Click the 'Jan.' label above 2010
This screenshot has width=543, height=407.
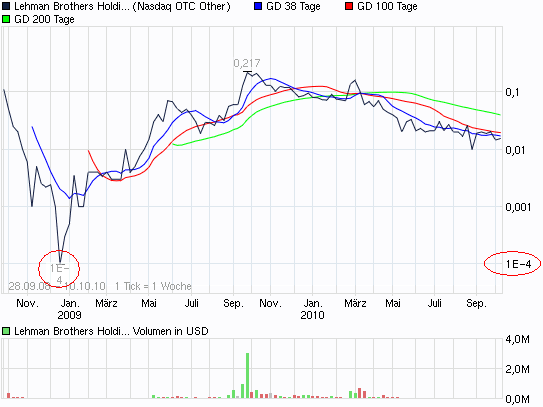click(x=313, y=303)
